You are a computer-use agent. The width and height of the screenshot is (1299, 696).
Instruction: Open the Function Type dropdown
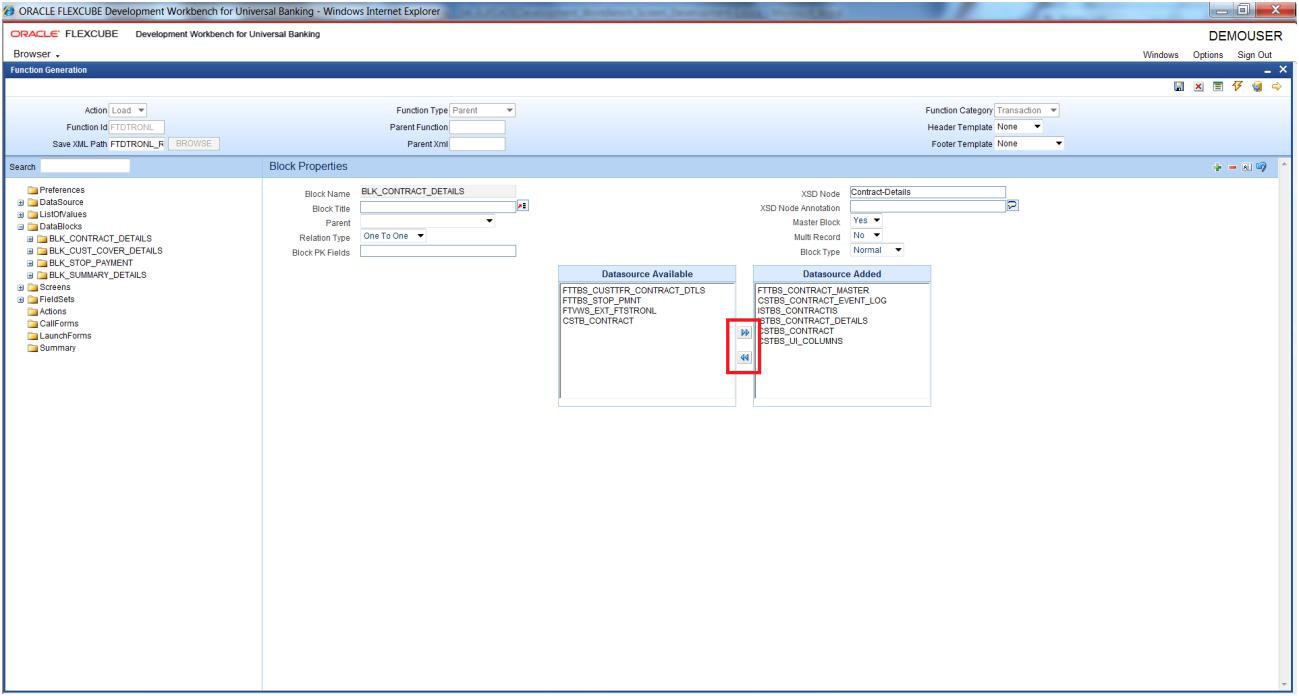483,110
